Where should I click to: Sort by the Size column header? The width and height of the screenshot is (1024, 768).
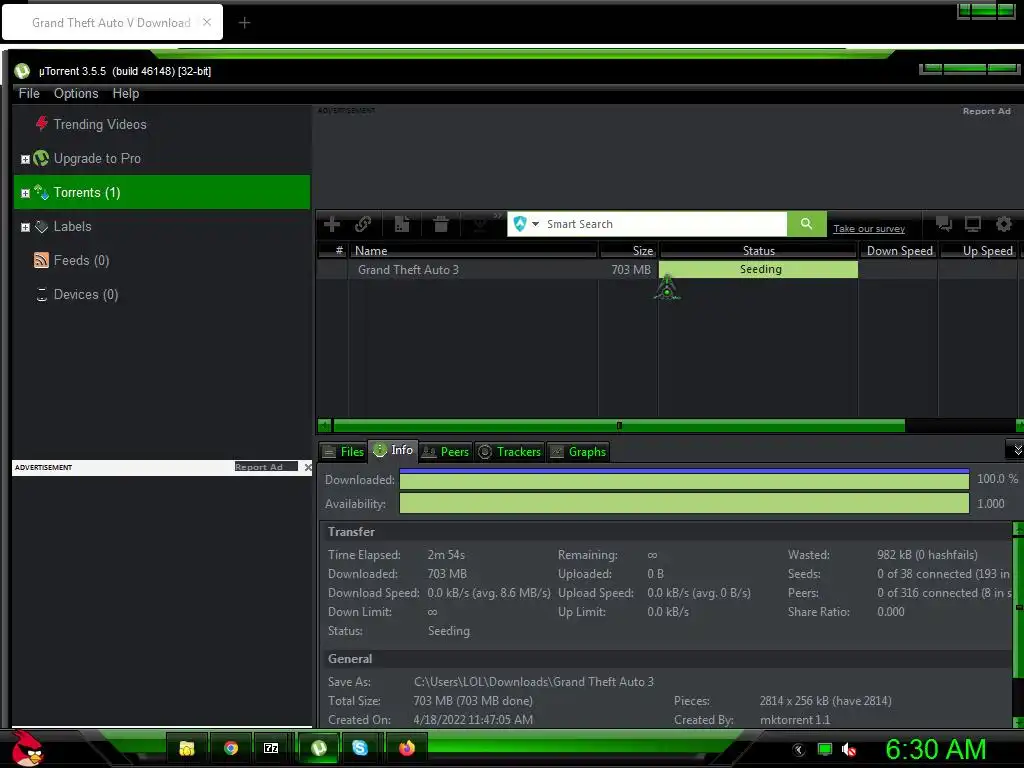coord(629,251)
